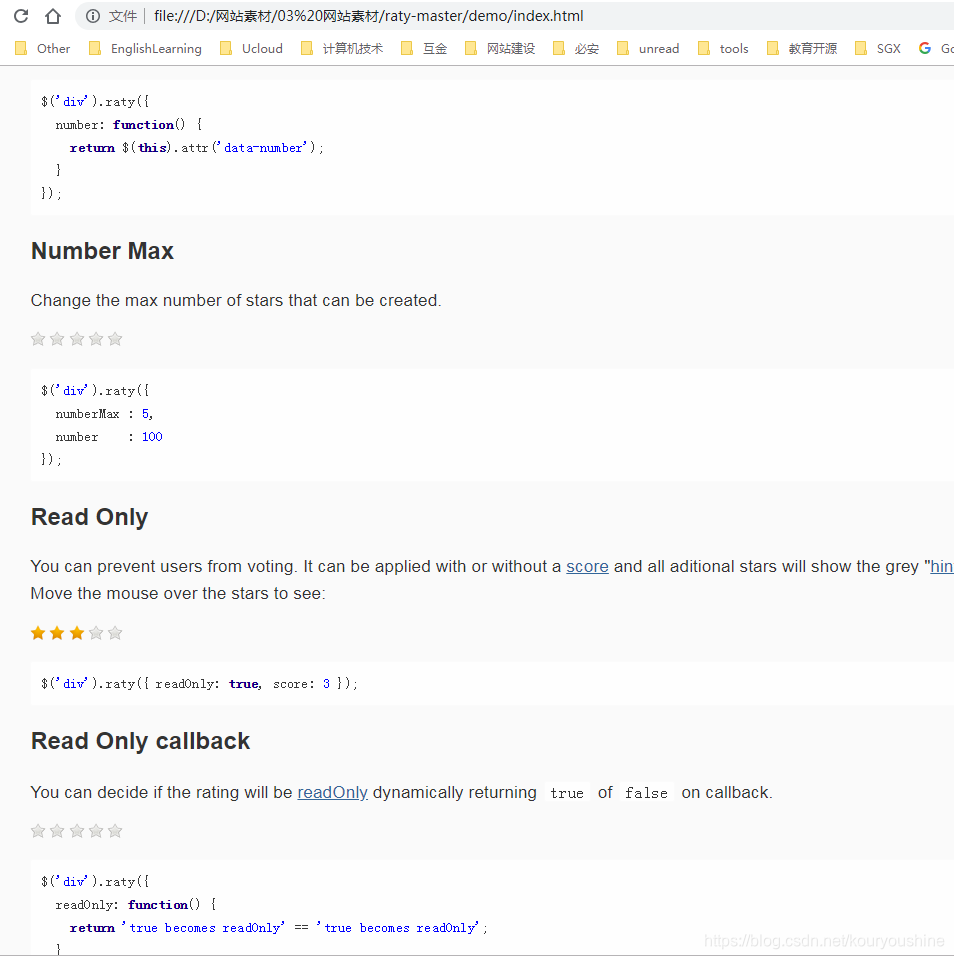Click the 'Number Max' heading
This screenshot has height=959, width=954.
pyautogui.click(x=102, y=251)
